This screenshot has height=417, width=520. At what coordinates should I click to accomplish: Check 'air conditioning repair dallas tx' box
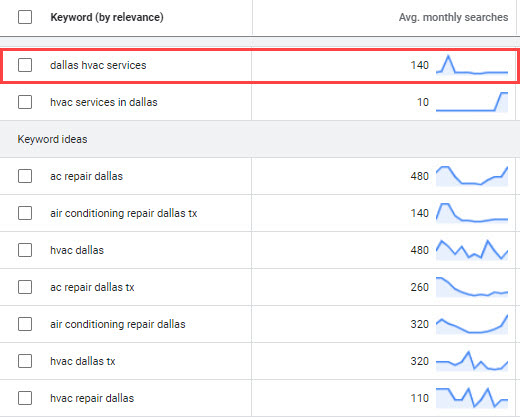pos(25,213)
